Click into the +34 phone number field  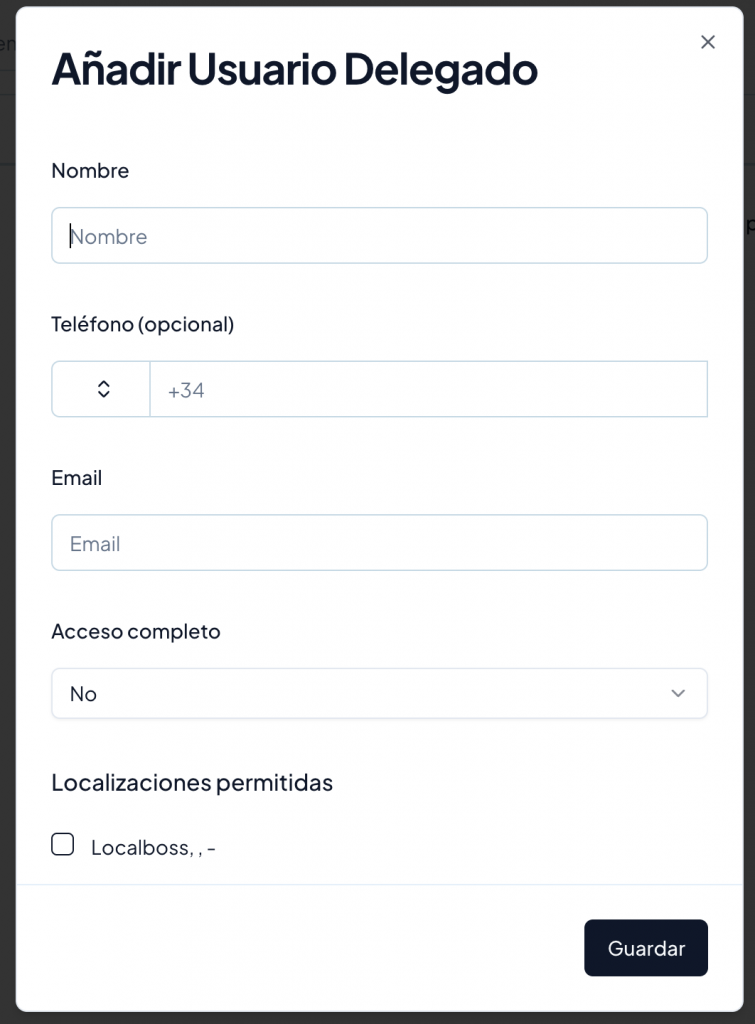428,389
